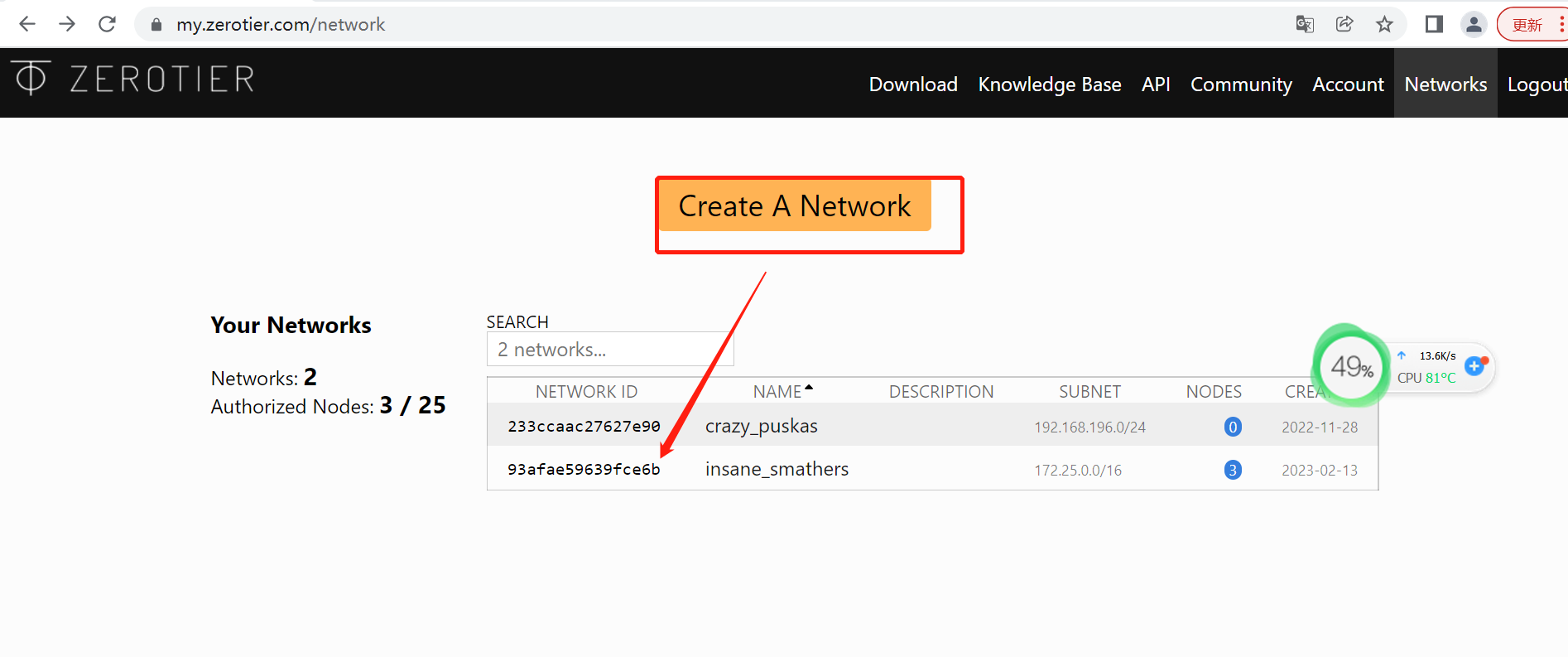Open the Knowledge Base menu item
Viewport: 1568px width, 657px height.
[x=1050, y=85]
